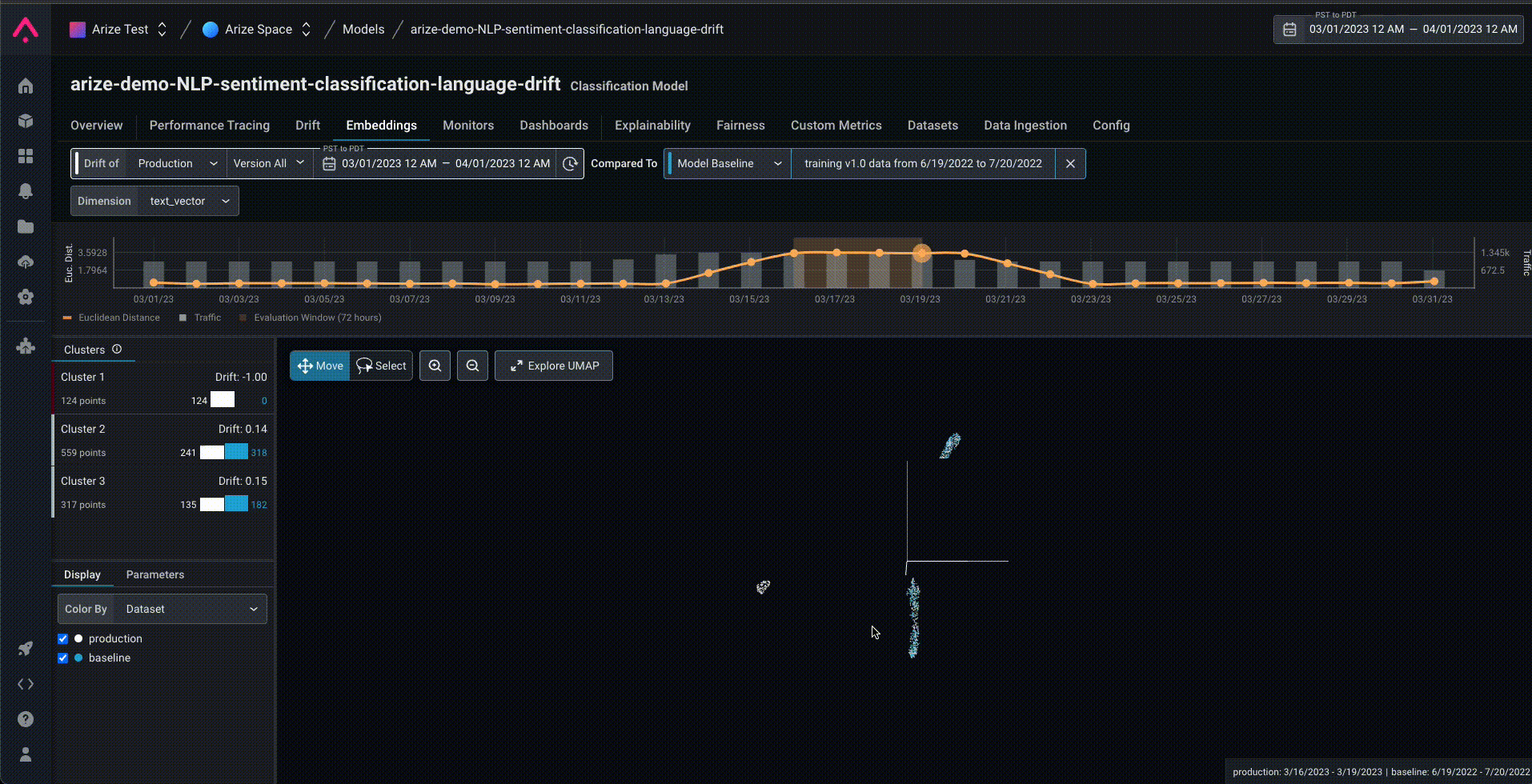The image size is (1532, 784).
Task: Open the Model Baseline dropdown
Action: coord(728,163)
